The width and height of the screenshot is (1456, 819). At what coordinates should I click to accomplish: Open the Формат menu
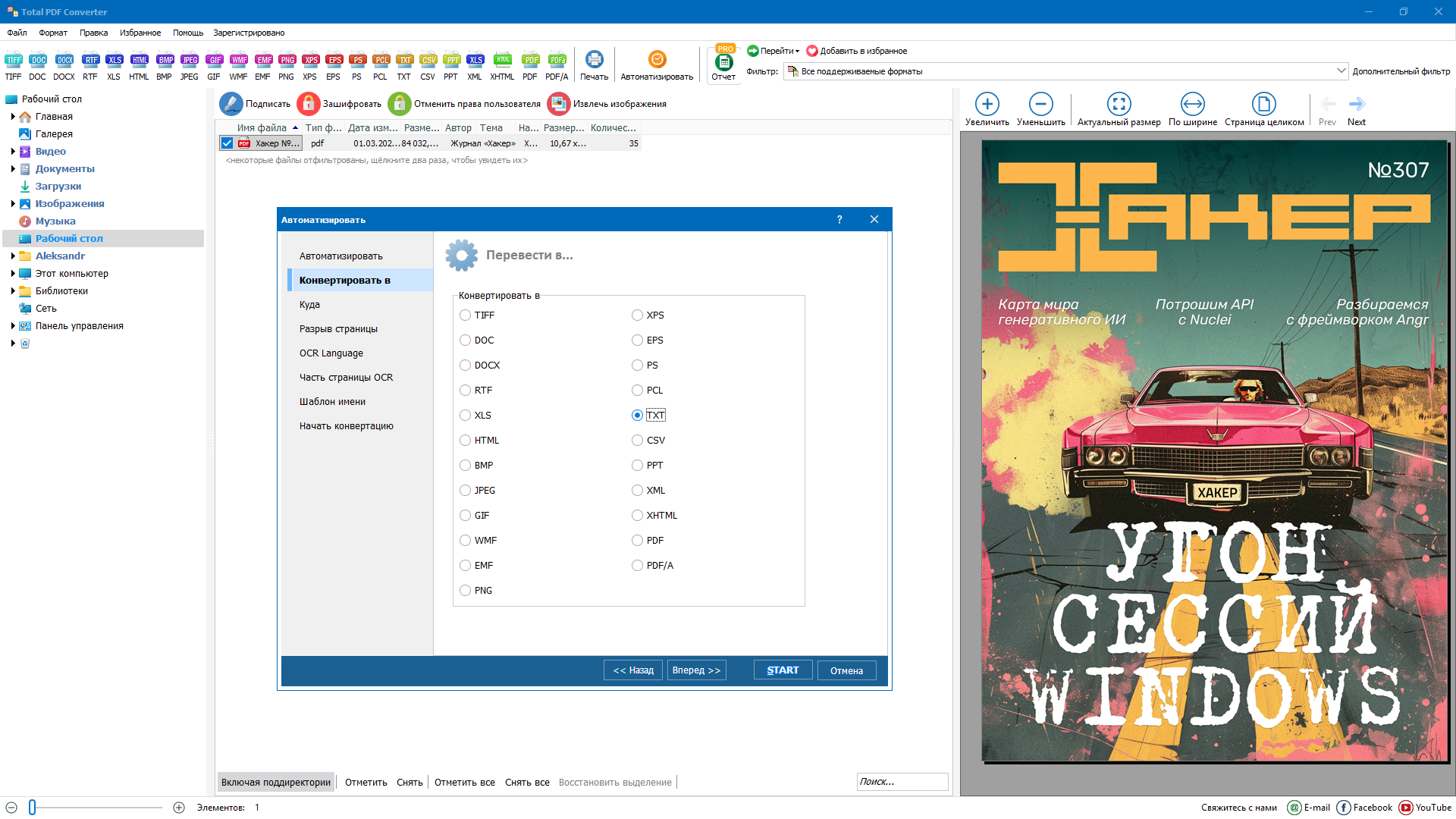53,33
